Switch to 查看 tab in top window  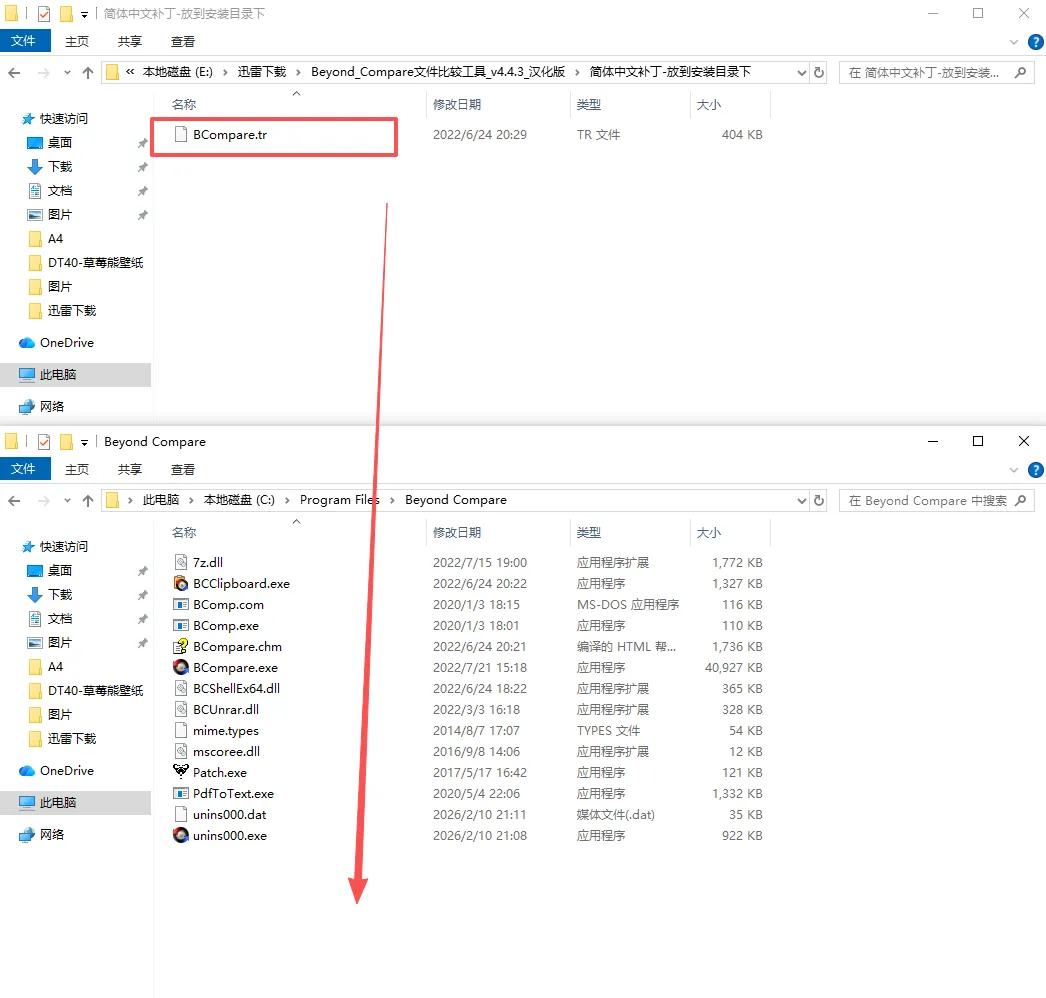[x=183, y=41]
